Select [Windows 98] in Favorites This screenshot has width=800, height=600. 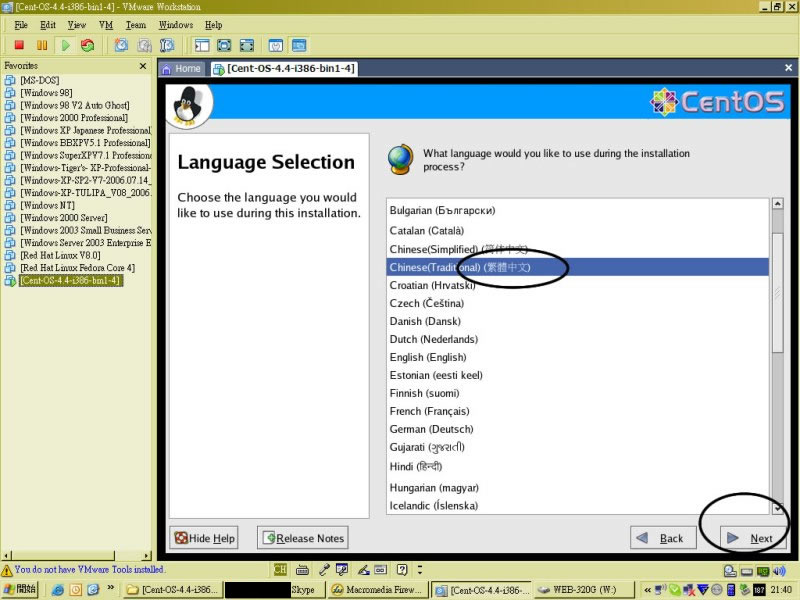[46, 93]
